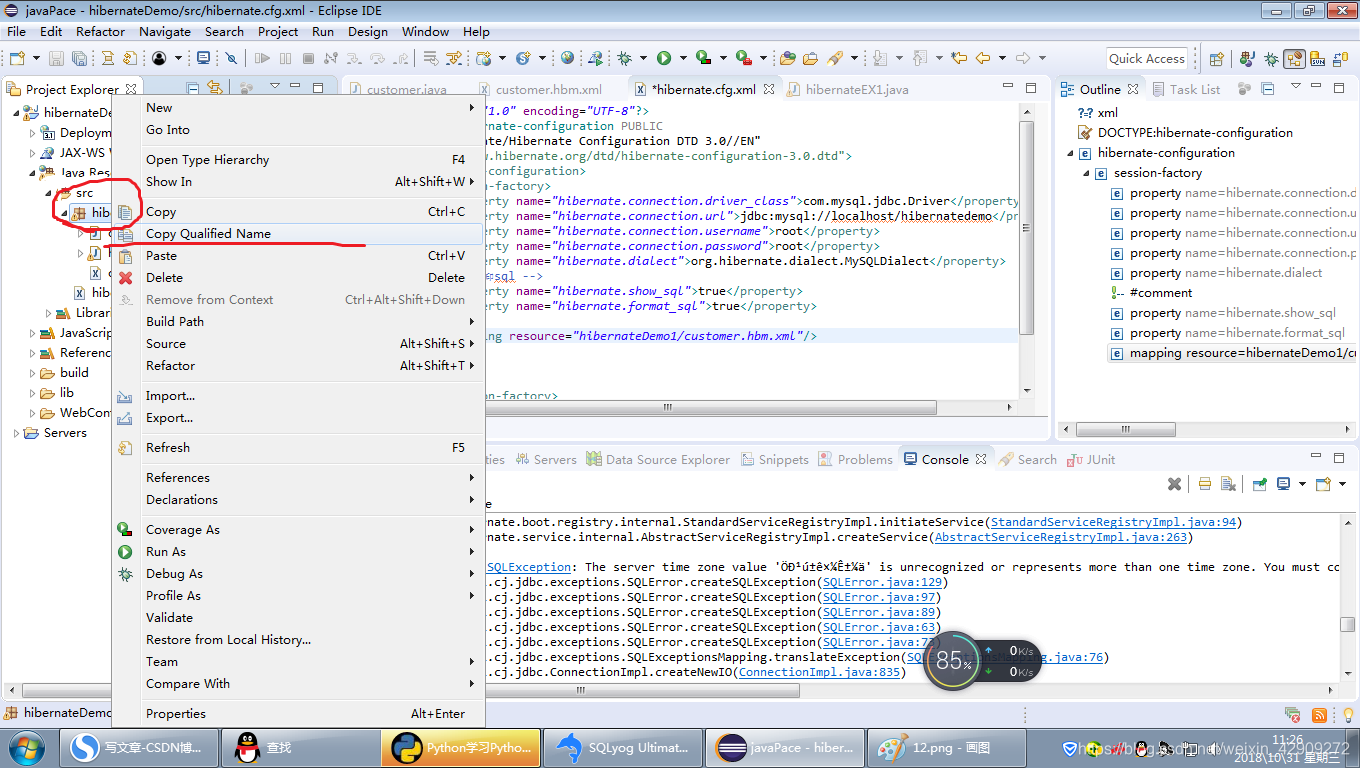1360x768 pixels.
Task: Open the Display Selected Console dropdown
Action: click(1302, 484)
